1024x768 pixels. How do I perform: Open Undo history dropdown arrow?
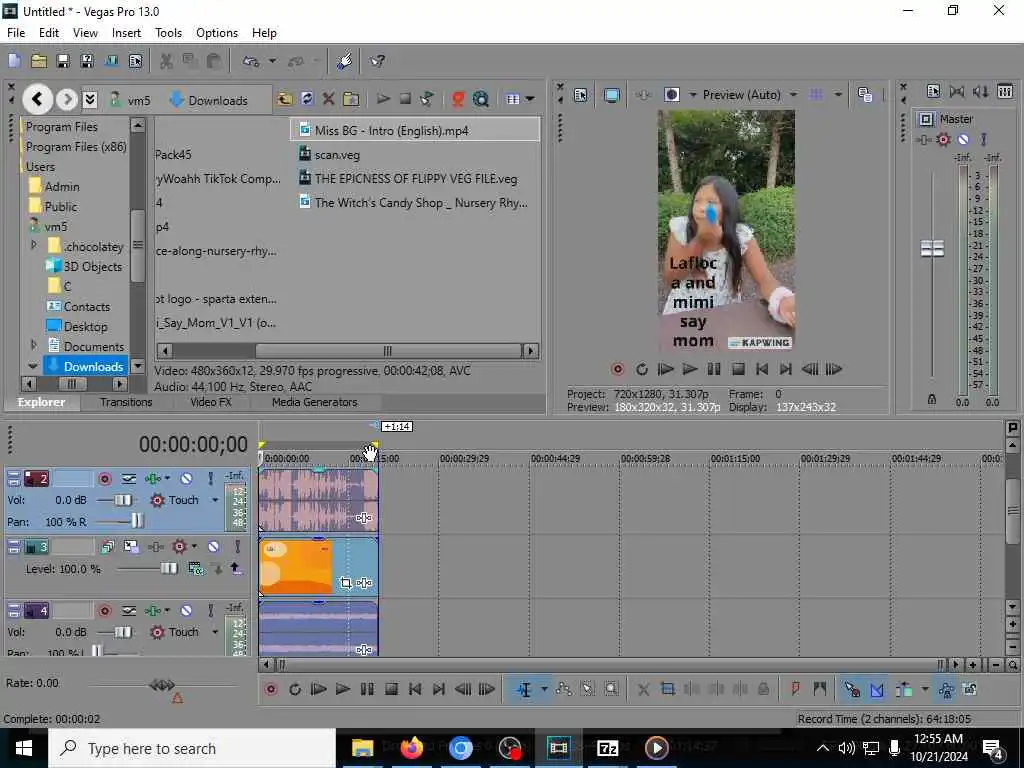[x=272, y=61]
